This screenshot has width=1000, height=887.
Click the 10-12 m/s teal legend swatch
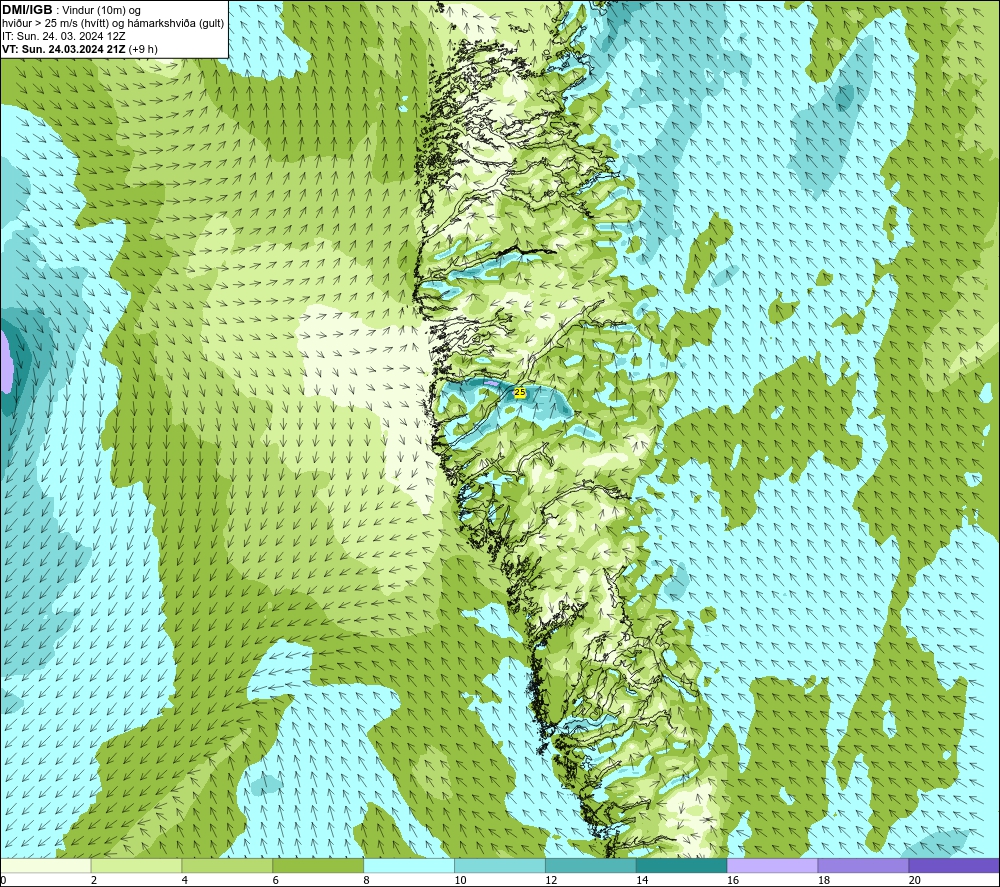(x=500, y=865)
